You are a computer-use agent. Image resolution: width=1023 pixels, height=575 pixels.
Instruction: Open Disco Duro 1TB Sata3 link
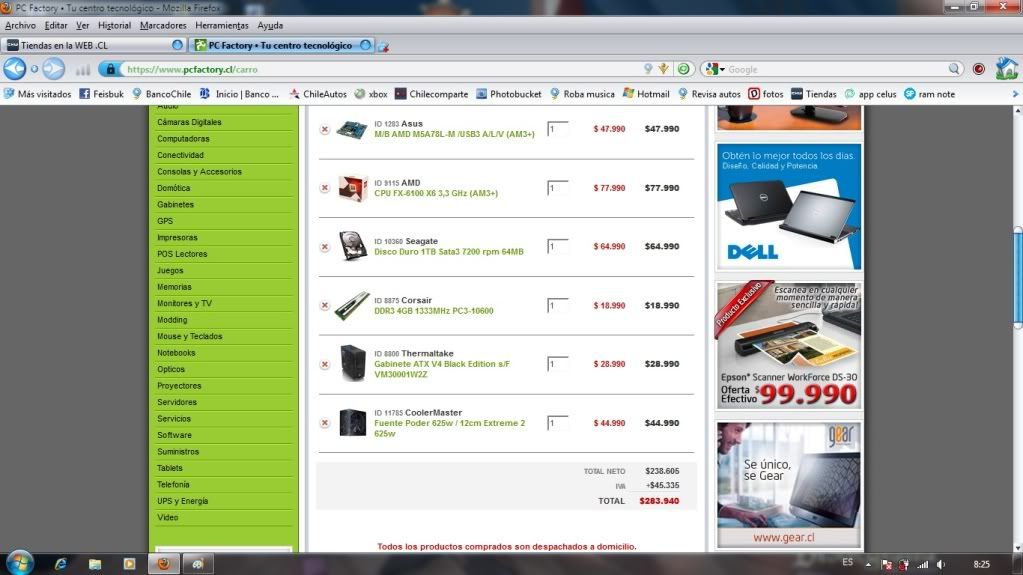coord(449,252)
